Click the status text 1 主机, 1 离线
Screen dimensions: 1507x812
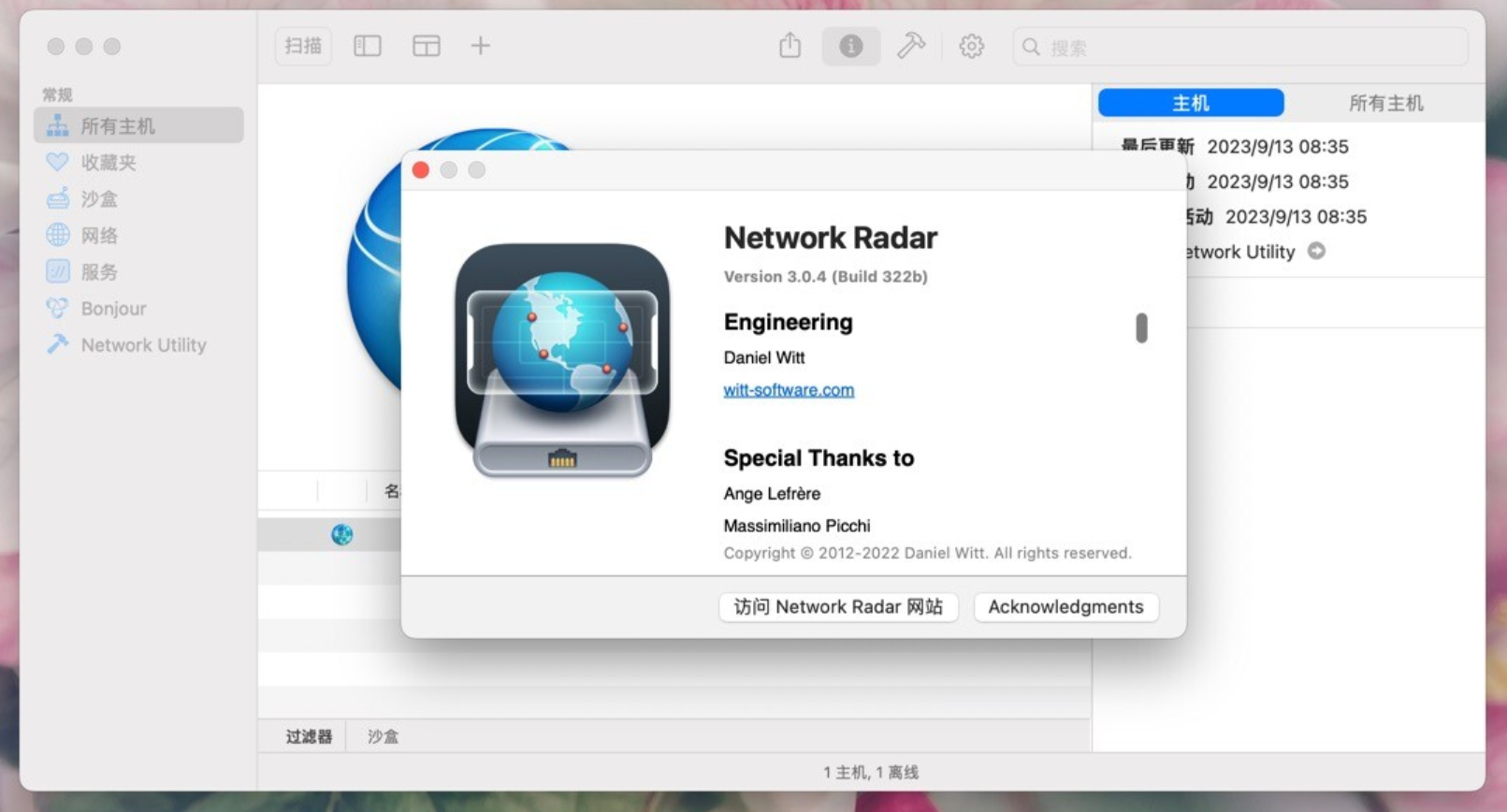tap(871, 772)
